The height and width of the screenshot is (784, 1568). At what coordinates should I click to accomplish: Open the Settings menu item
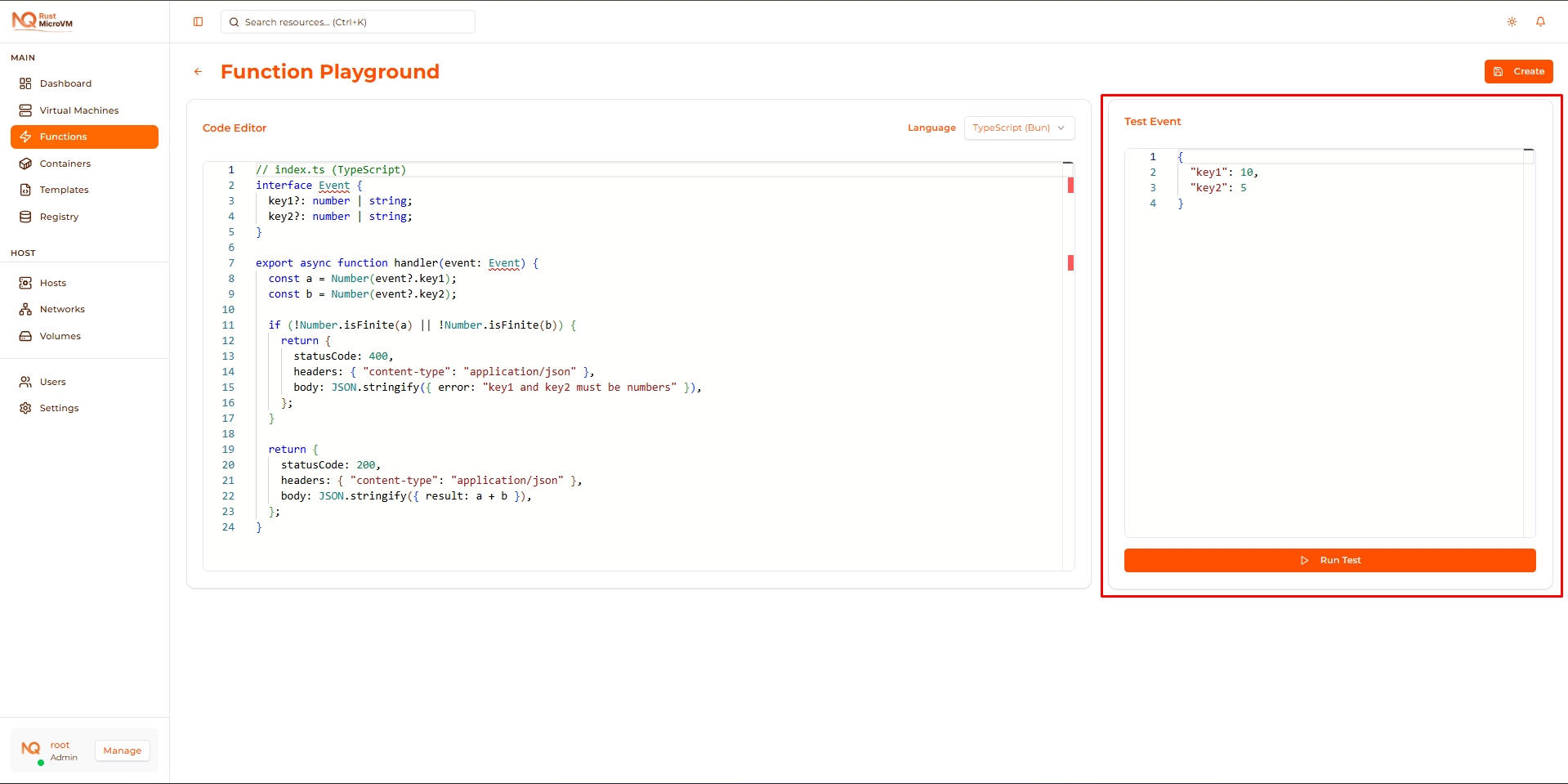[x=58, y=407]
